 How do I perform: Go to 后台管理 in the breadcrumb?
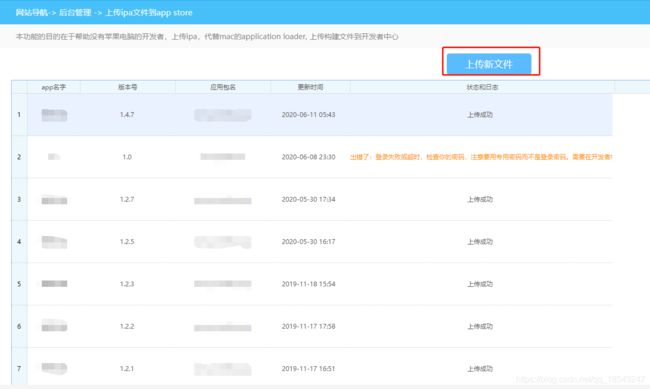click(75, 12)
